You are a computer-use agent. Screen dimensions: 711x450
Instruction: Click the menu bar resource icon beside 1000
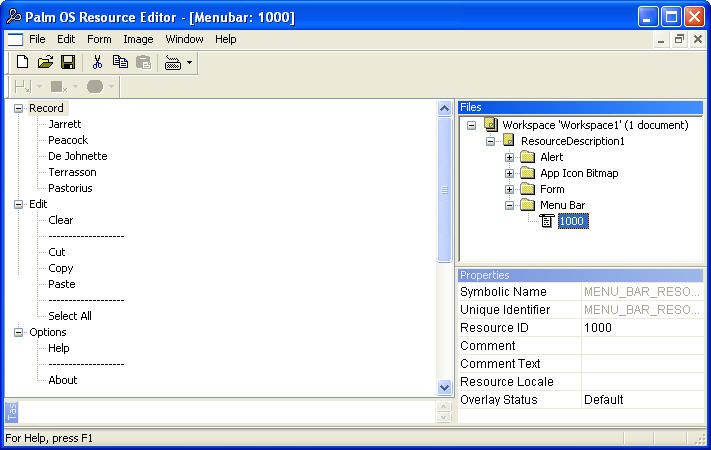point(547,221)
